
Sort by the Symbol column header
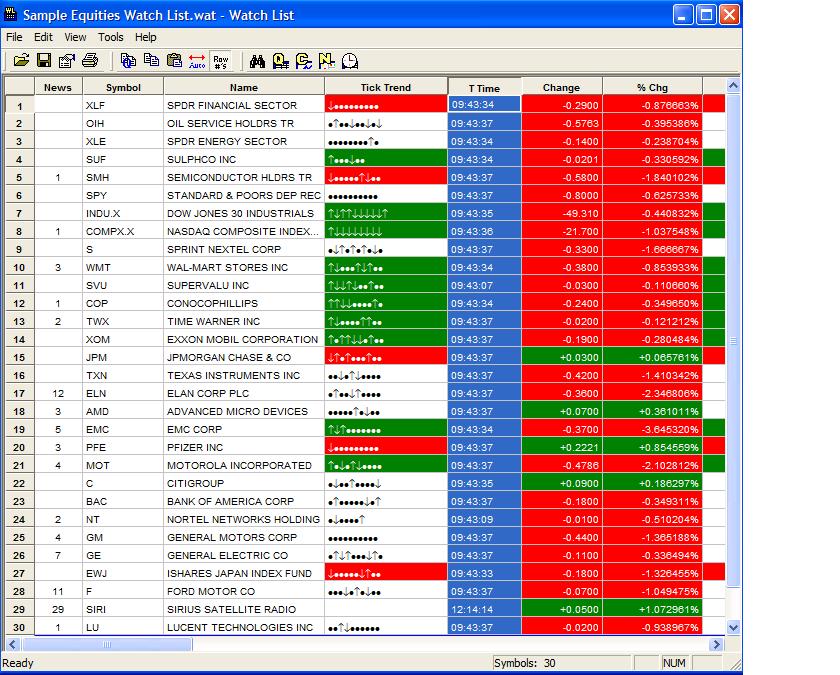click(123, 87)
